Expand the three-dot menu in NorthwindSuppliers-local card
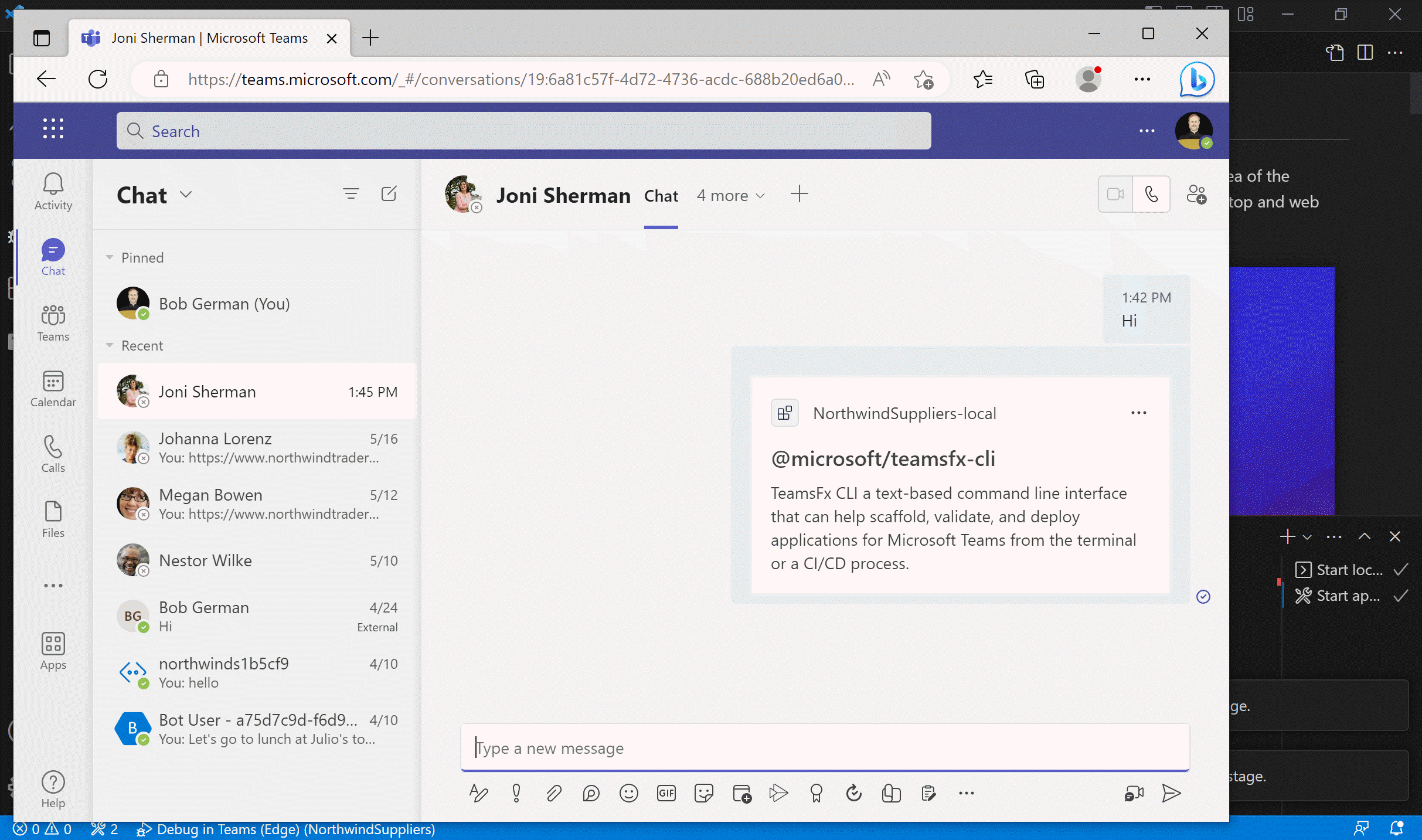The image size is (1422, 840). coord(1139,412)
